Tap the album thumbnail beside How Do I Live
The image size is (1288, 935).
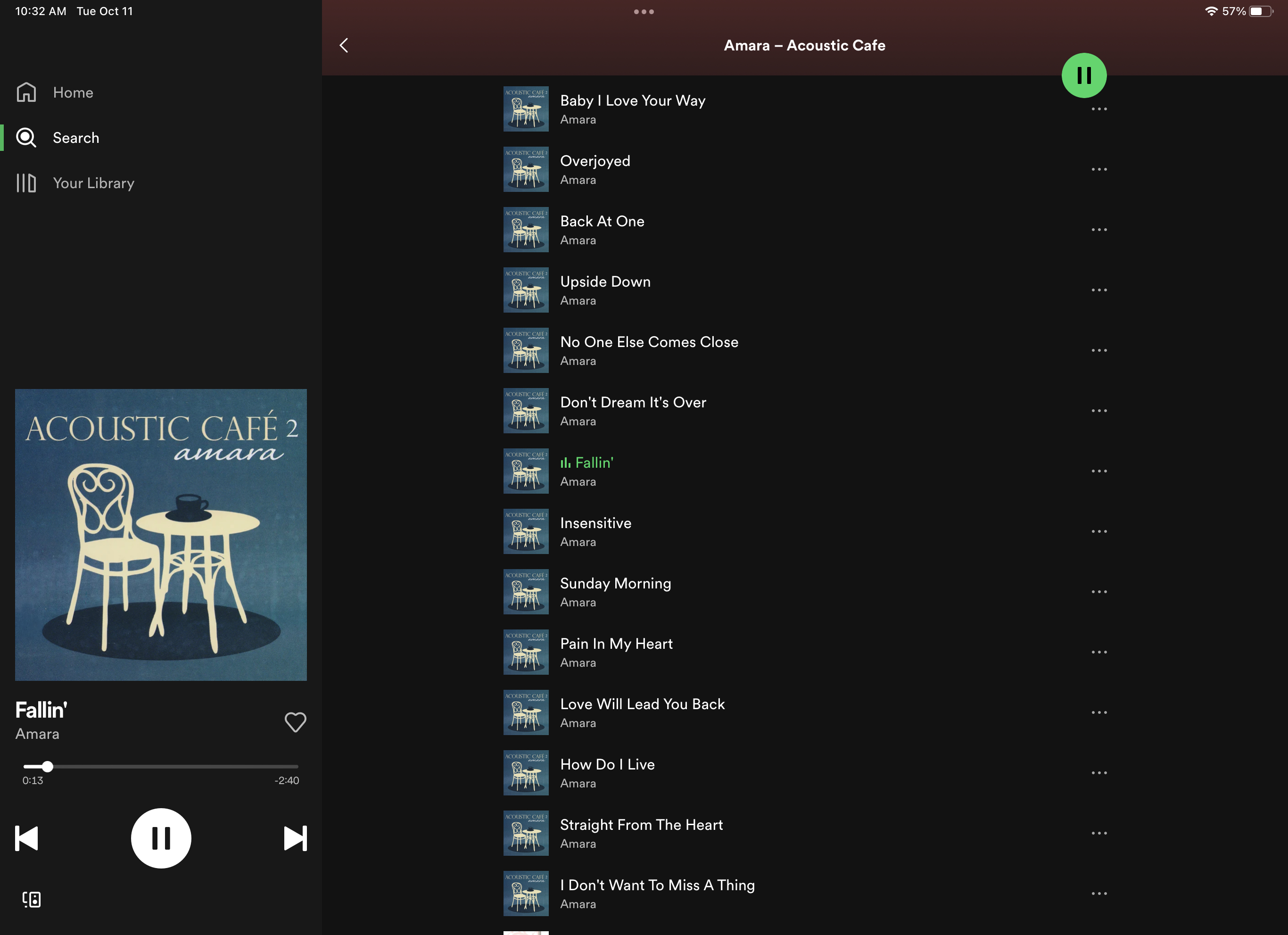click(526, 772)
